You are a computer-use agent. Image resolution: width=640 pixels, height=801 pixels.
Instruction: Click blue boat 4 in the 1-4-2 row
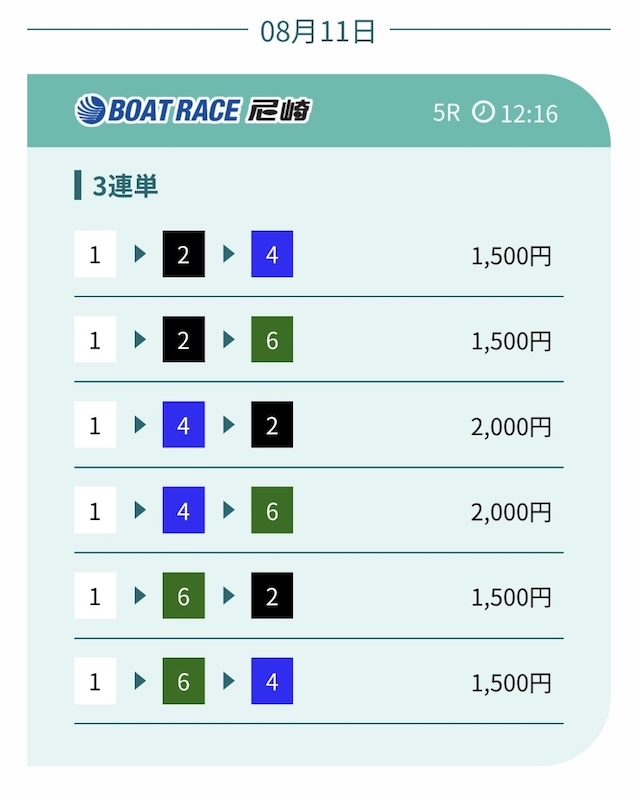184,425
